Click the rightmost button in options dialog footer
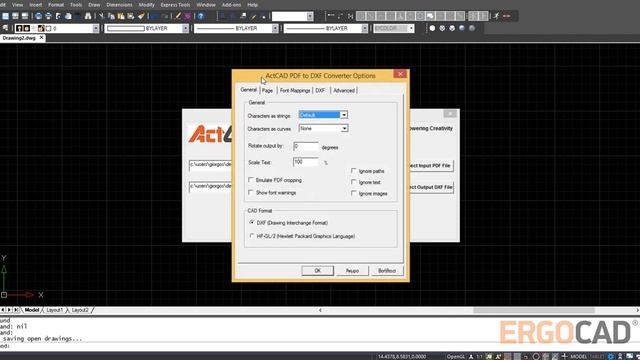This screenshot has width=640, height=360. pyautogui.click(x=387, y=271)
